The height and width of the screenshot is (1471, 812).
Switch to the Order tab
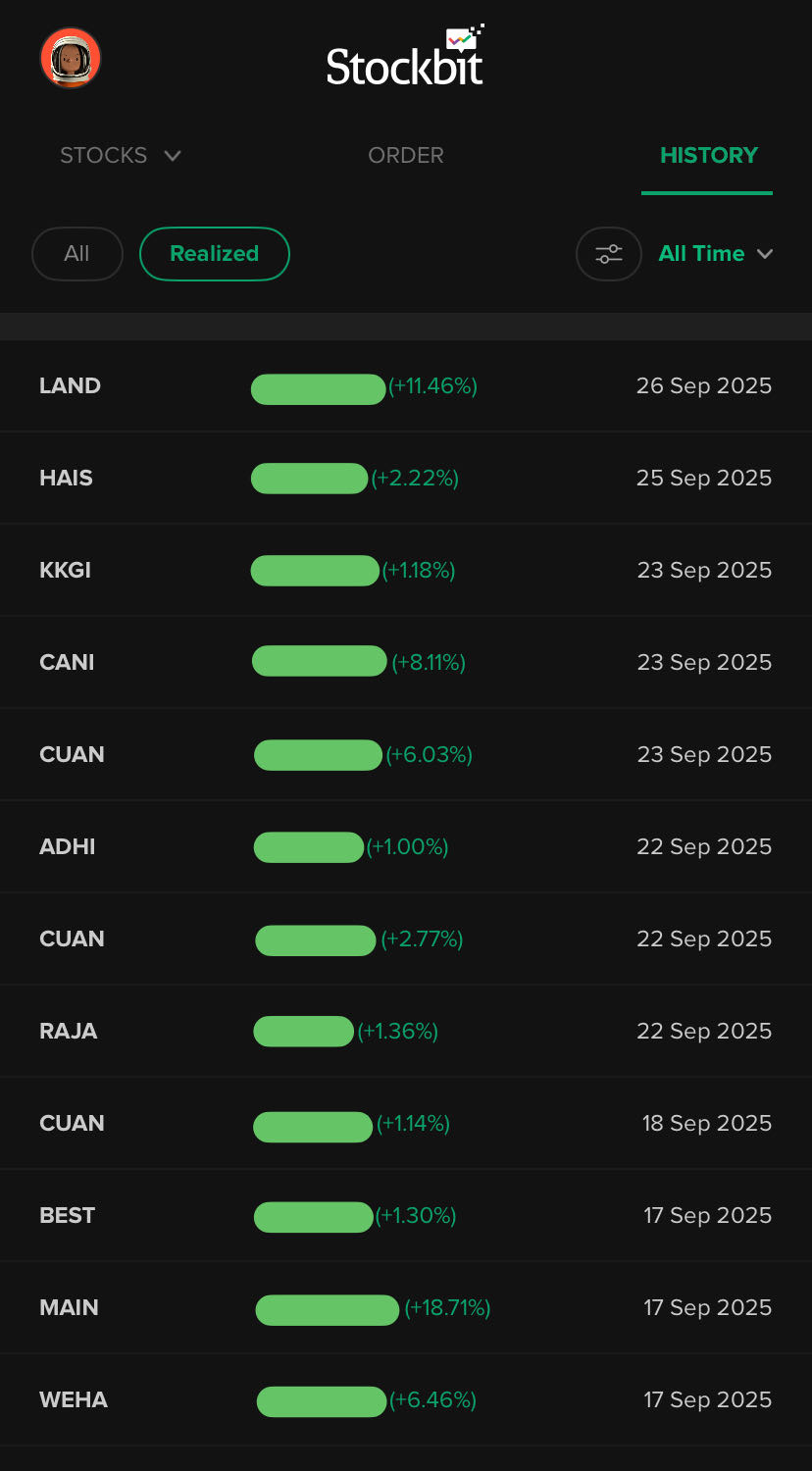pos(406,156)
